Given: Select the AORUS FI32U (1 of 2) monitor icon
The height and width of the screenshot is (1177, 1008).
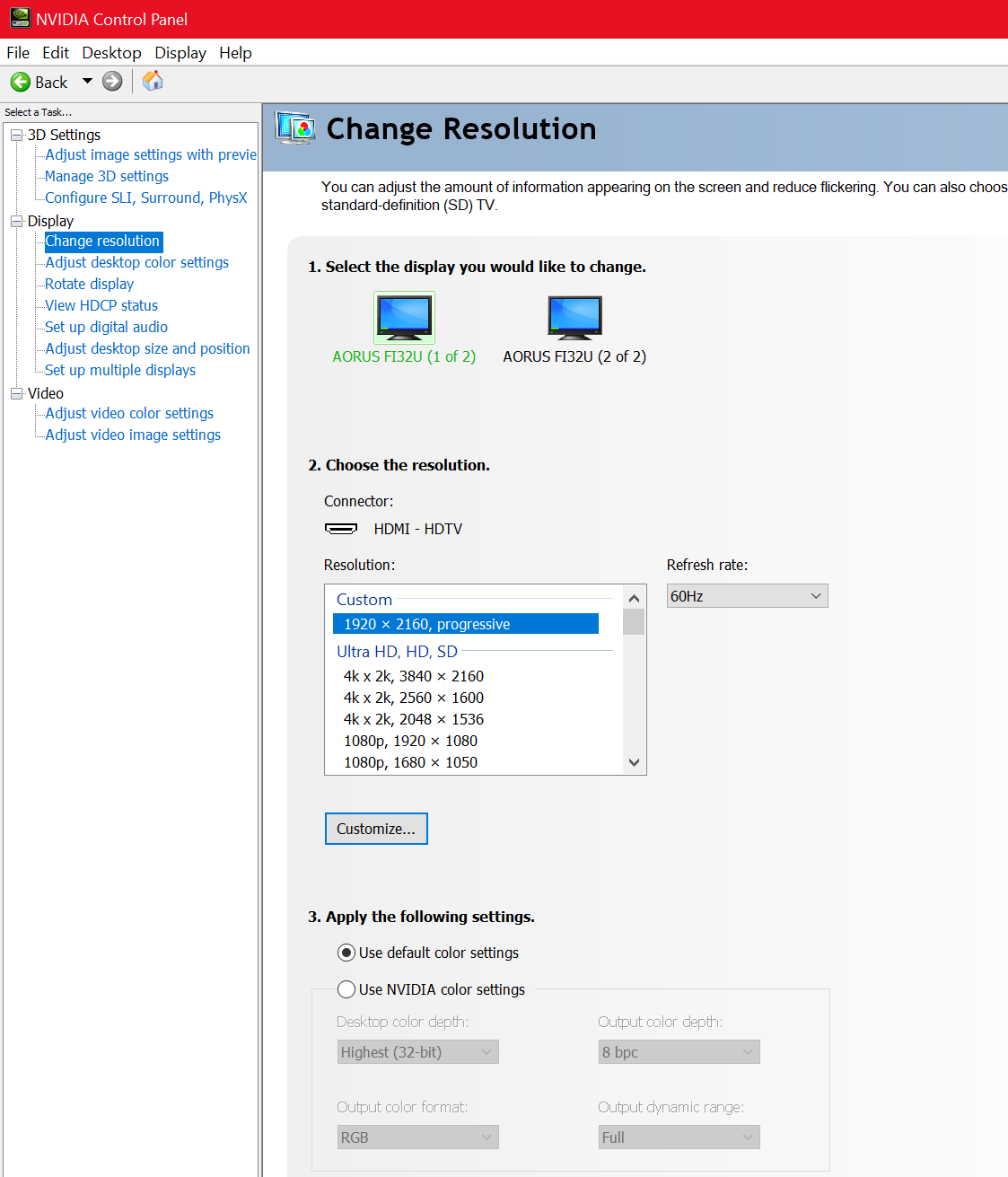Looking at the screenshot, I should click(404, 317).
